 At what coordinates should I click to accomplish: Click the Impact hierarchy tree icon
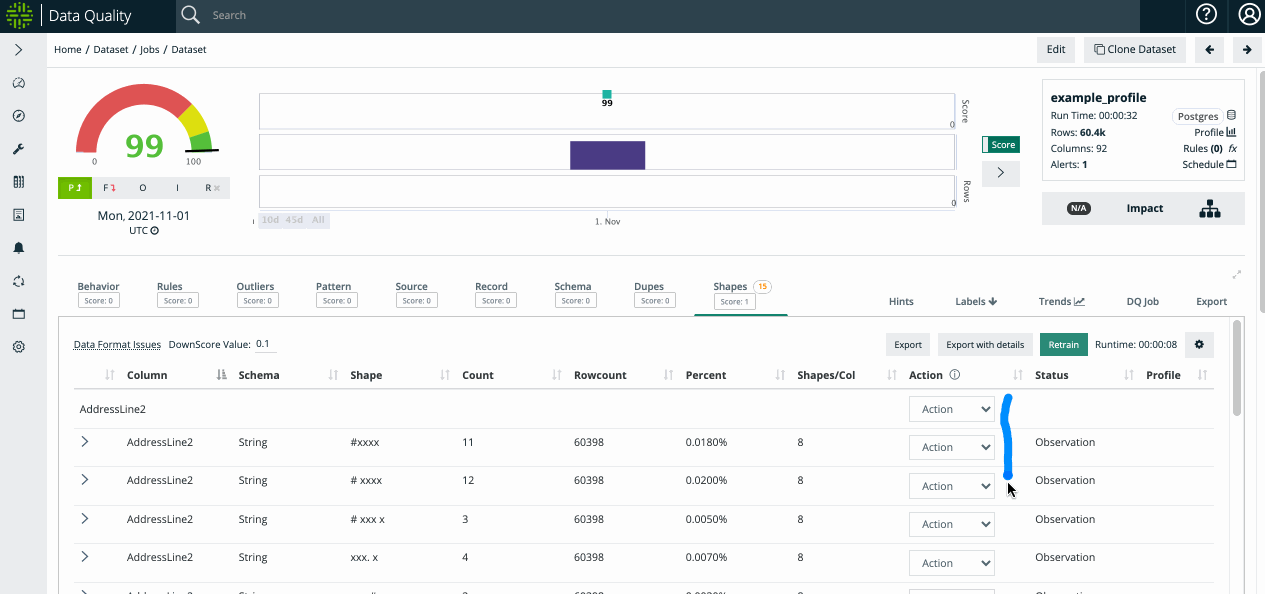(x=1210, y=209)
